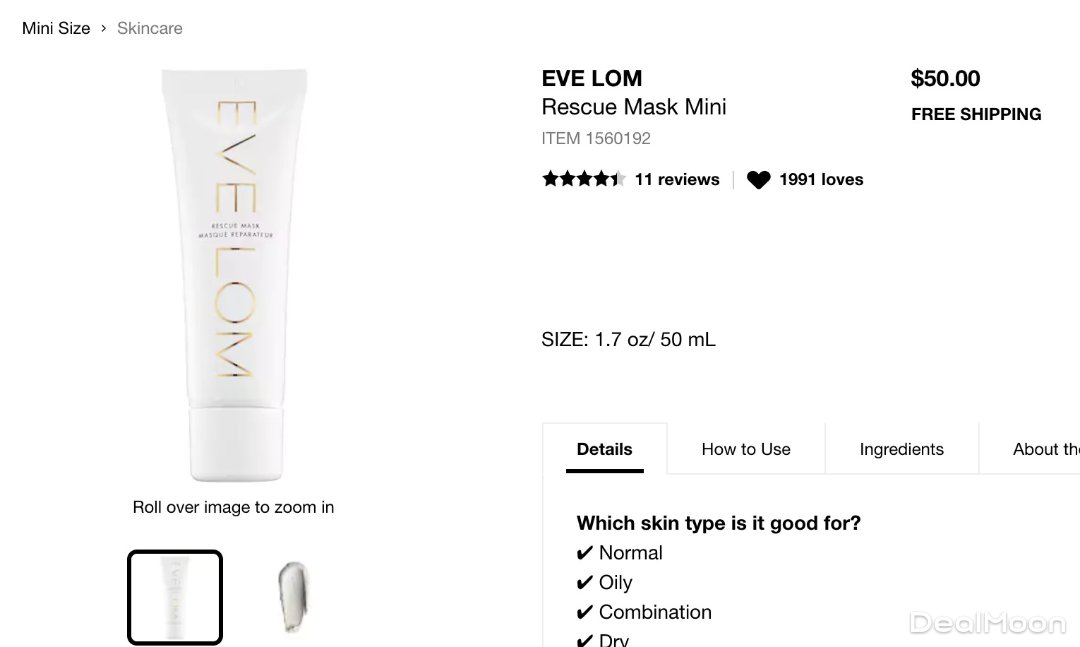Open the 11 reviews link

(x=677, y=180)
